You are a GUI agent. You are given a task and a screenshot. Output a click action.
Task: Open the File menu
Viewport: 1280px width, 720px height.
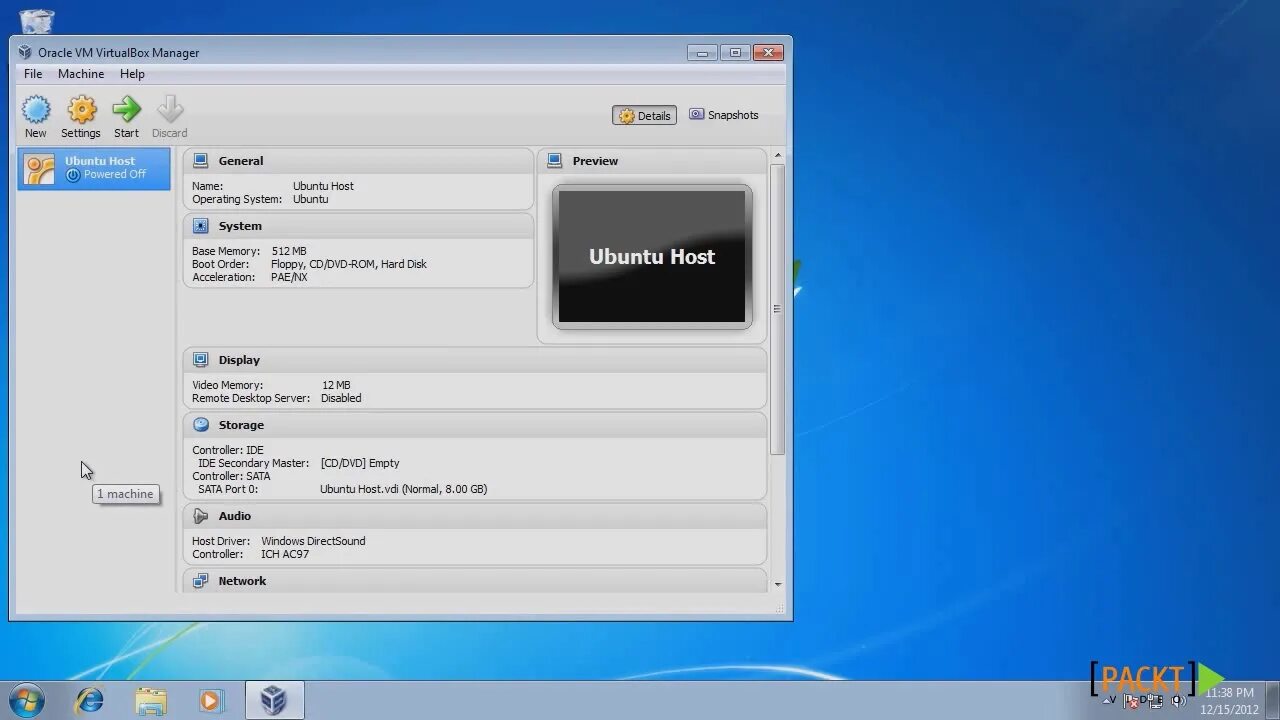click(33, 74)
